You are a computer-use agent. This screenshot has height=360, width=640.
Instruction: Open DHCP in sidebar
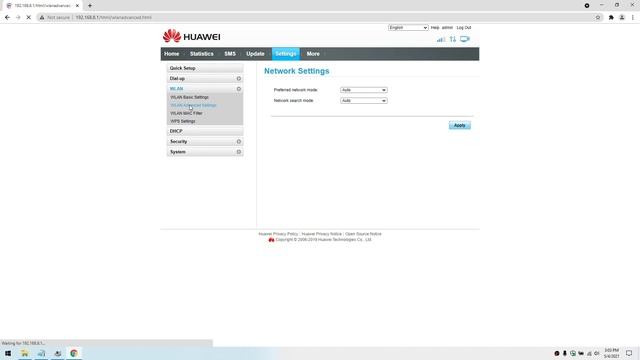tap(205, 131)
